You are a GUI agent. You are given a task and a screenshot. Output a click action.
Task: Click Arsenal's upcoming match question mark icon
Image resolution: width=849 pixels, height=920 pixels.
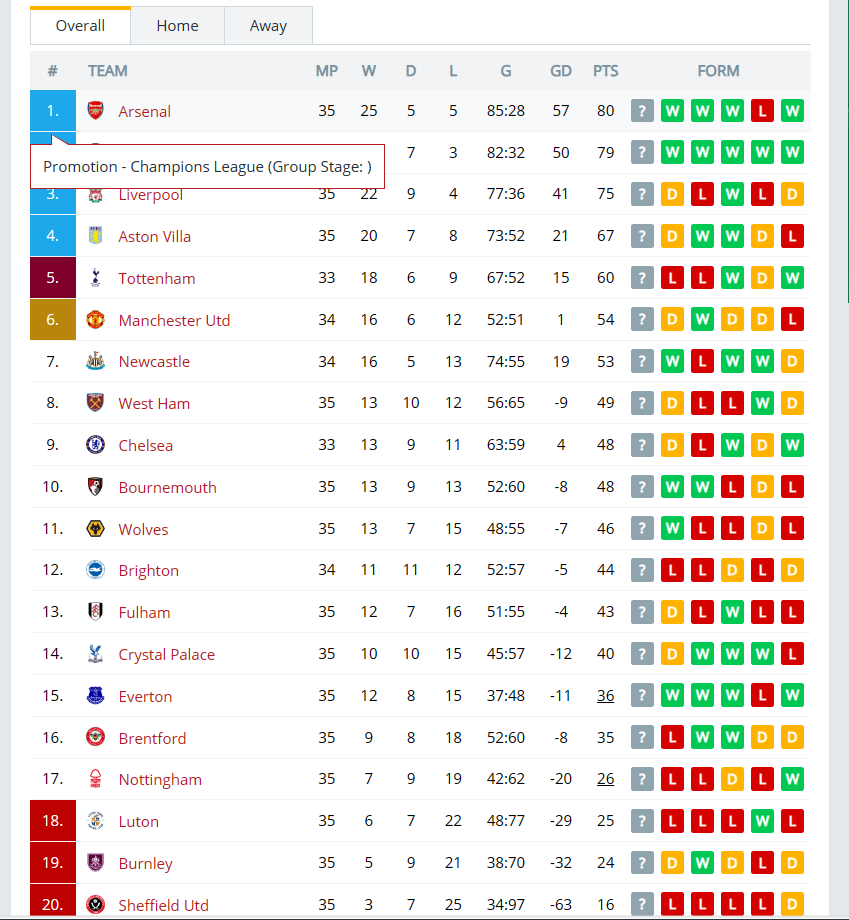(642, 111)
